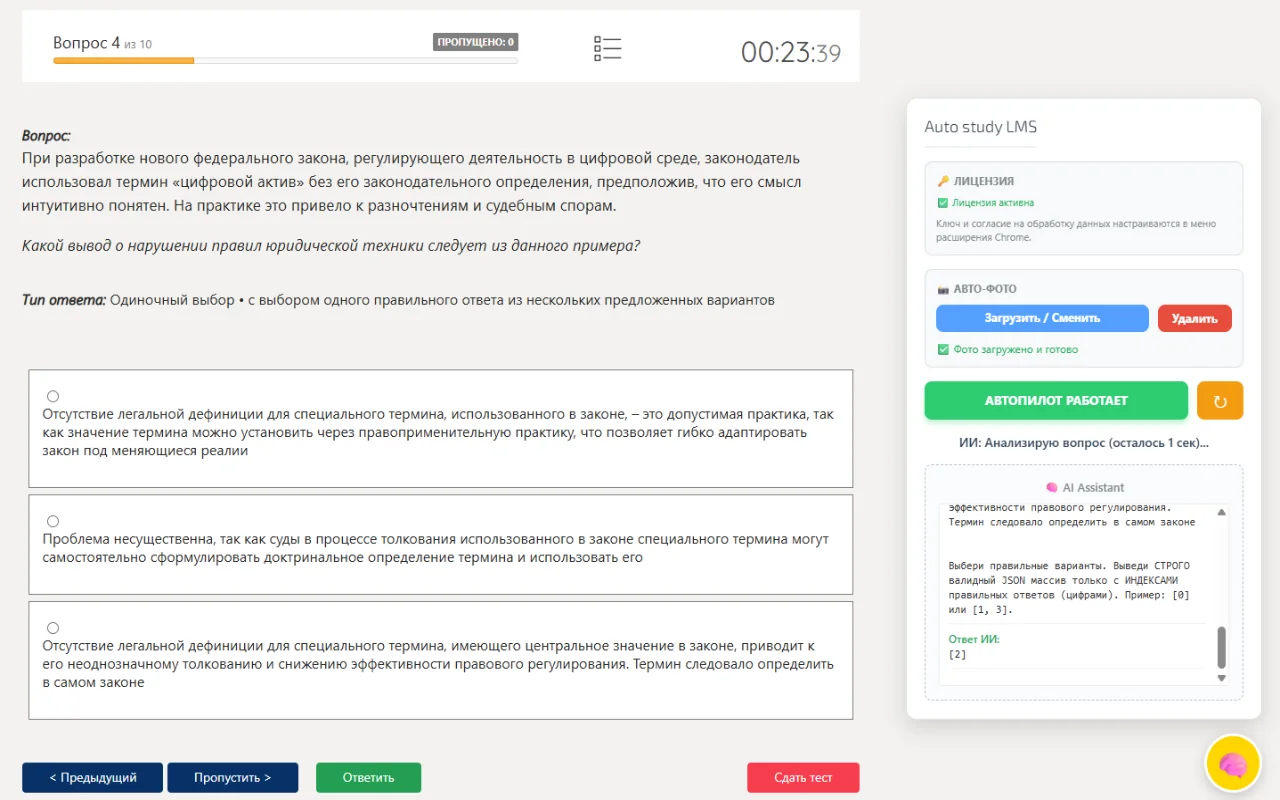
Task: Select the first answer about допустимая практика
Action: click(x=53, y=396)
